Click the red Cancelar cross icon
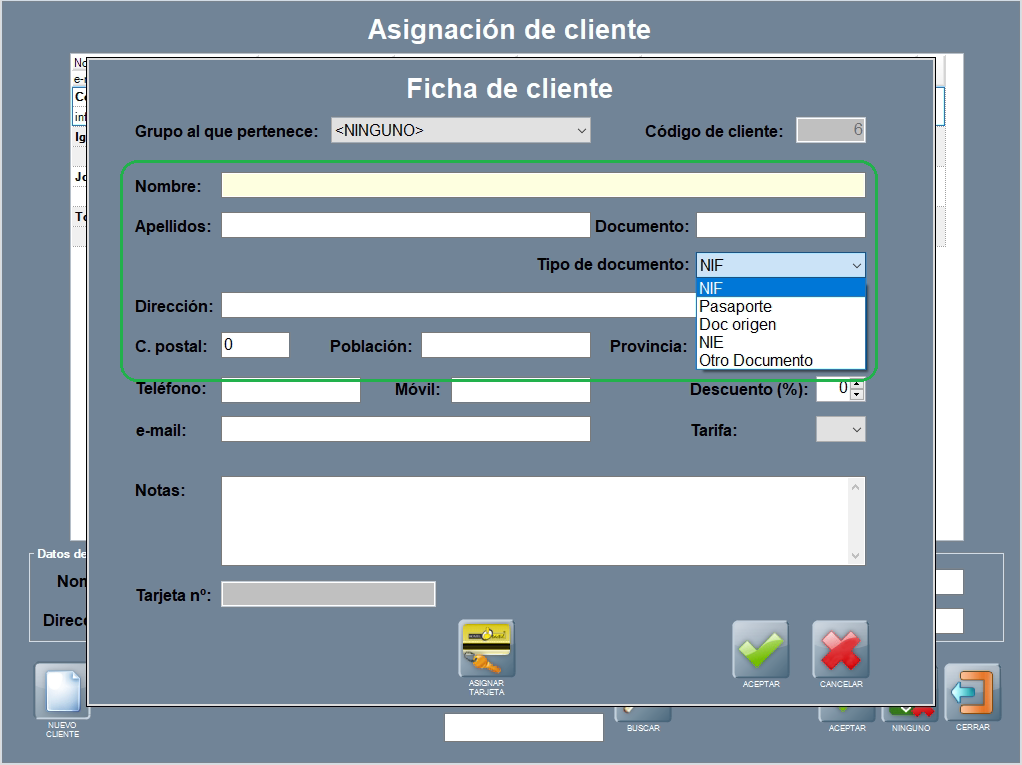Viewport: 1022px width, 765px height. 840,649
